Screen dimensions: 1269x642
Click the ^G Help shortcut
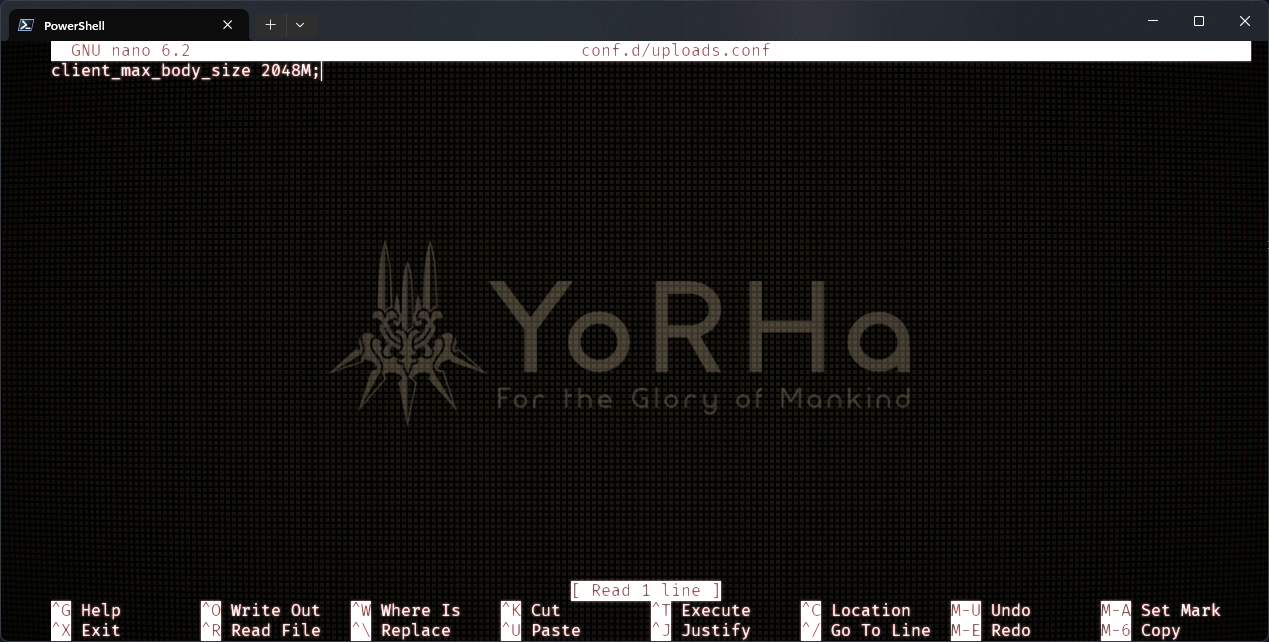click(86, 610)
